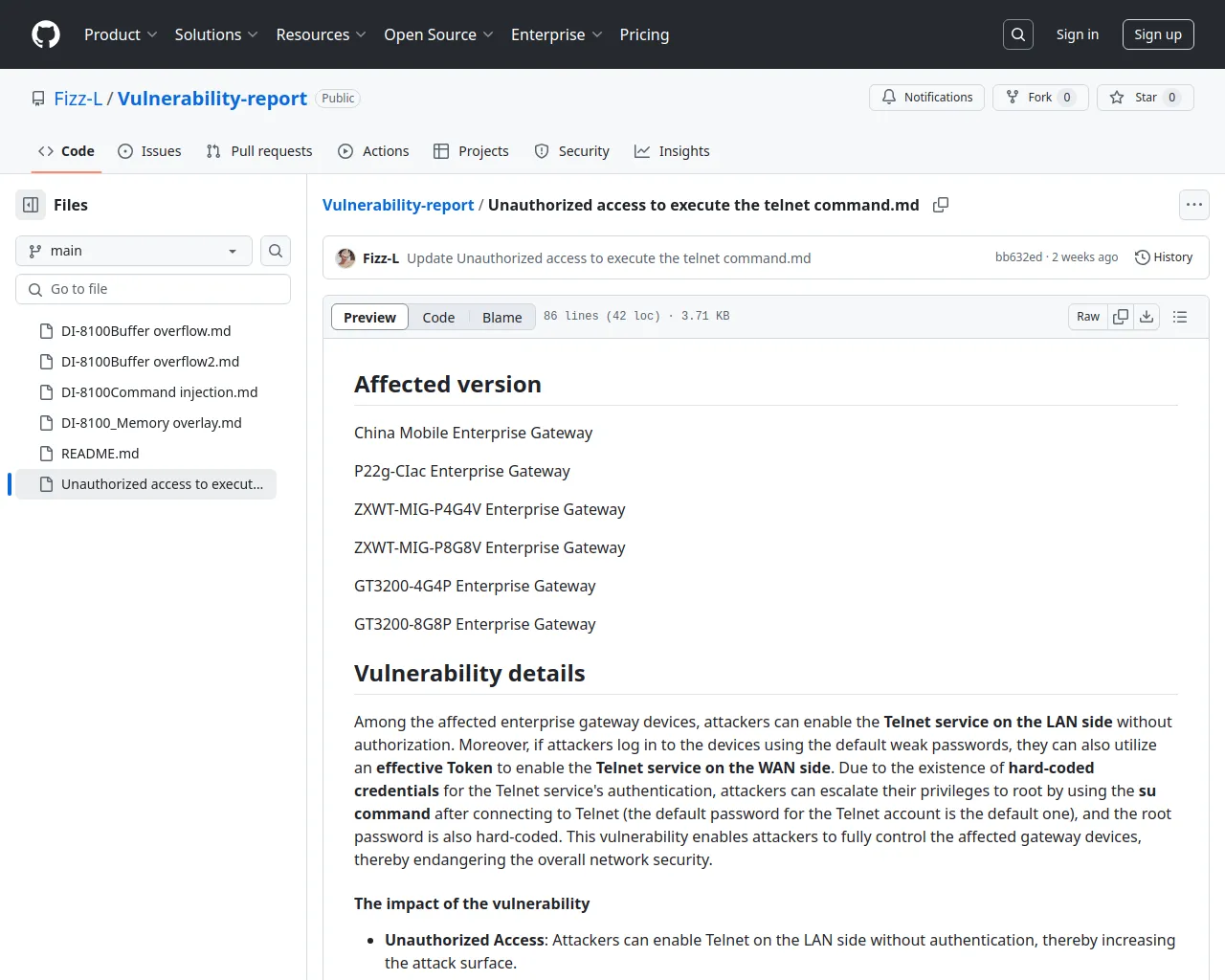Open Fizz-L commit author link
1225x980 pixels.
[x=381, y=258]
